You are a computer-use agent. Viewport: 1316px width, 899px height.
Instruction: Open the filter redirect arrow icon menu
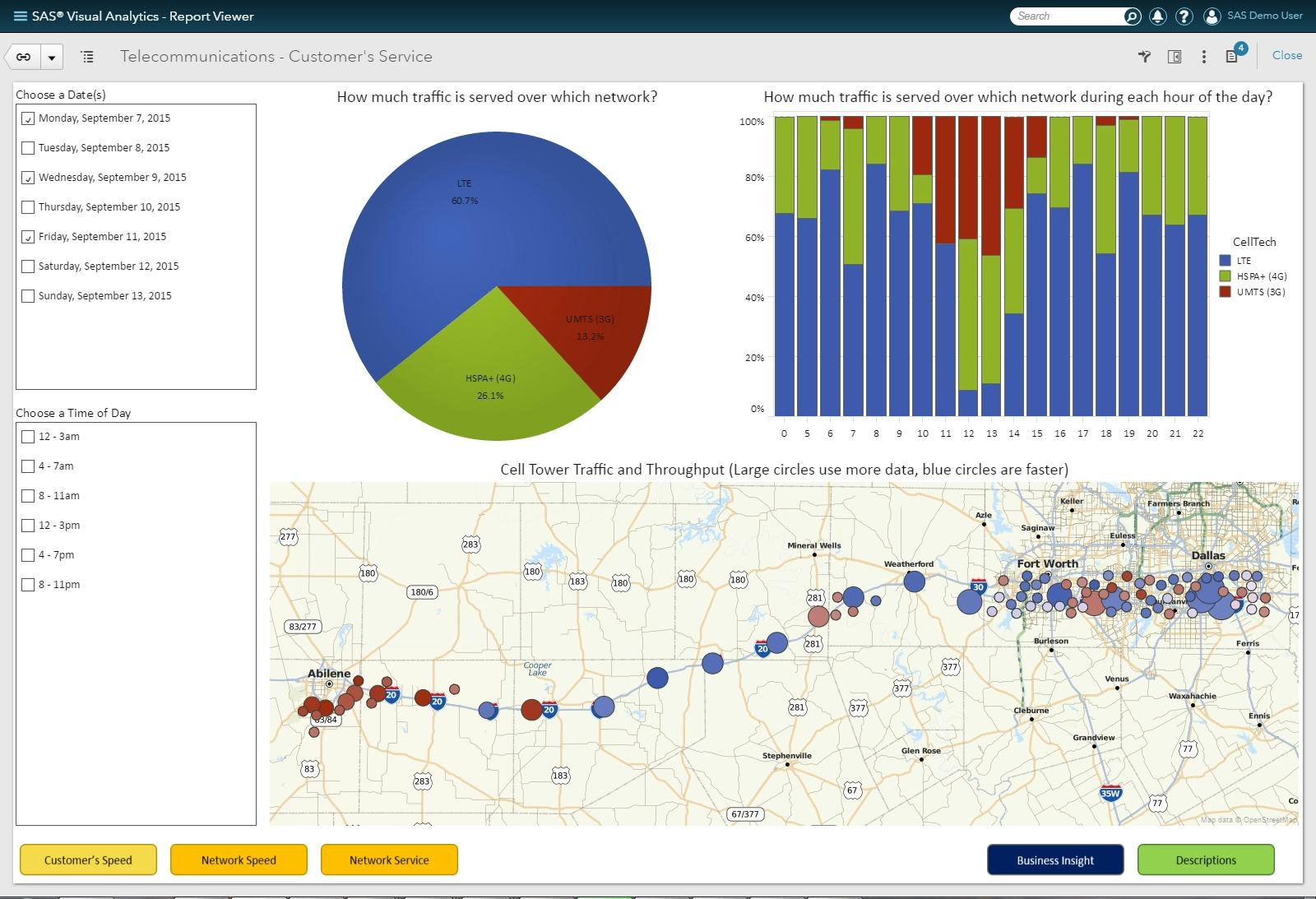(x=1144, y=57)
